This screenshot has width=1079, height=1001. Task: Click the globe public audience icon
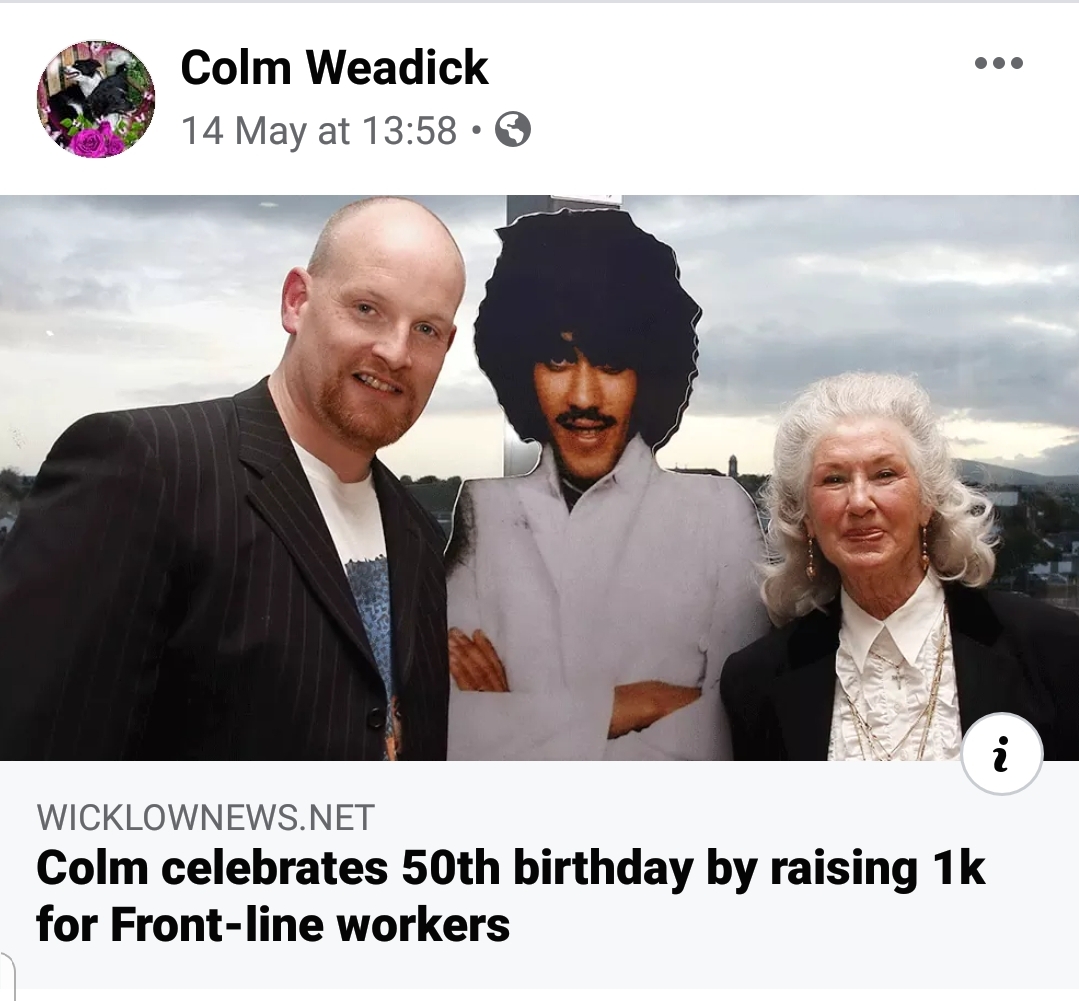(513, 129)
